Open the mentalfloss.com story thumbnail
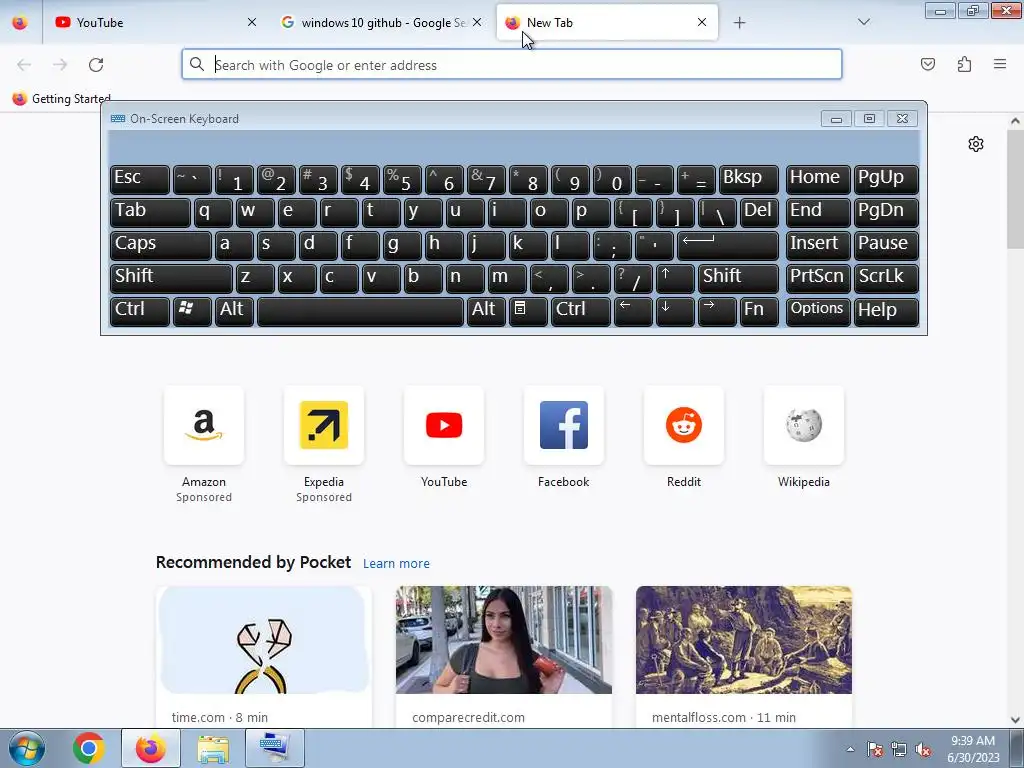This screenshot has width=1024, height=768. (744, 640)
